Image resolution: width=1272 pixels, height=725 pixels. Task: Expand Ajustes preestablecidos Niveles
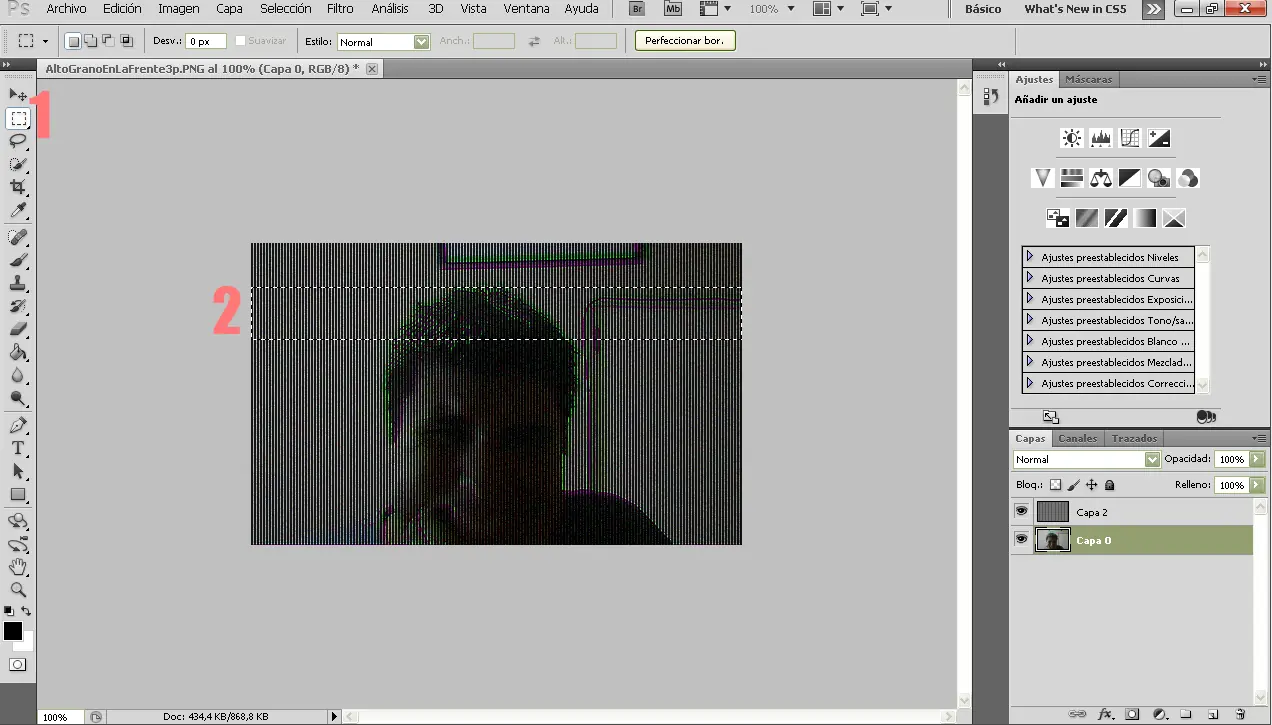pos(1030,257)
